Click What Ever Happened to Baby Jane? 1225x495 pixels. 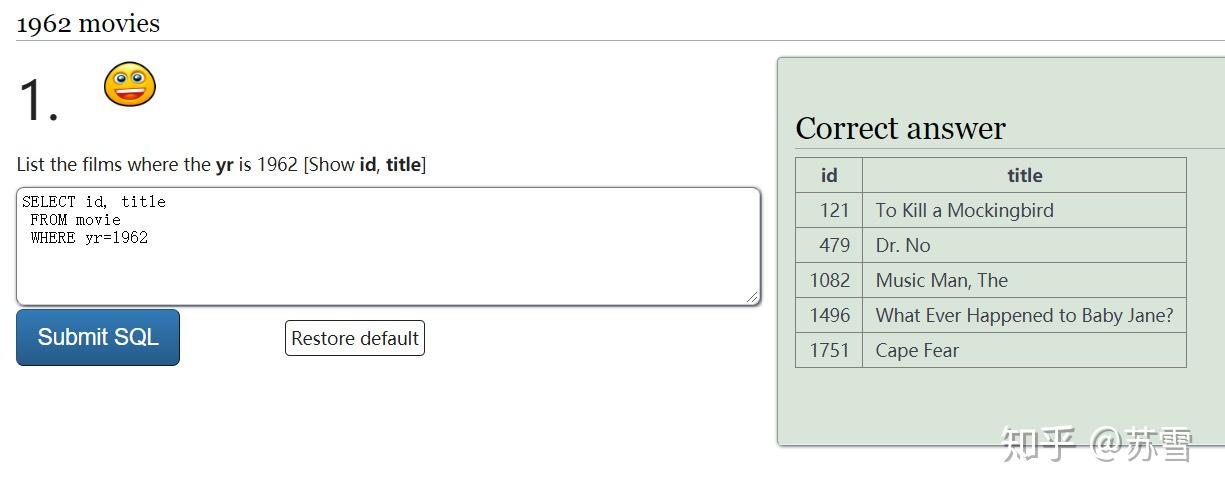click(1024, 315)
